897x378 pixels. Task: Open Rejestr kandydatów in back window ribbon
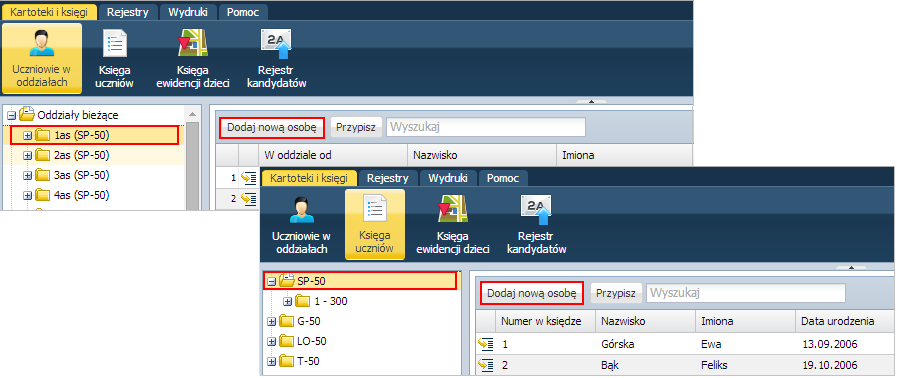coord(276,58)
